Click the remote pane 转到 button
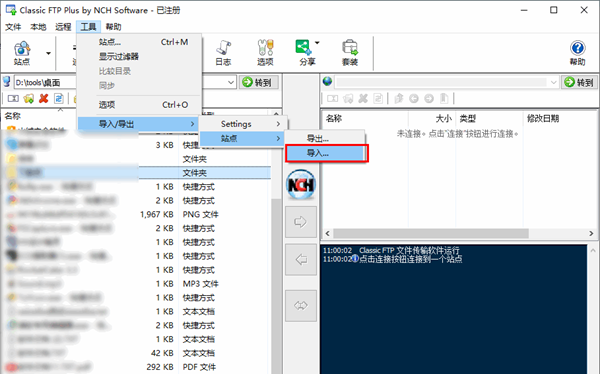Viewport: 600px width, 374px height. click(x=579, y=82)
